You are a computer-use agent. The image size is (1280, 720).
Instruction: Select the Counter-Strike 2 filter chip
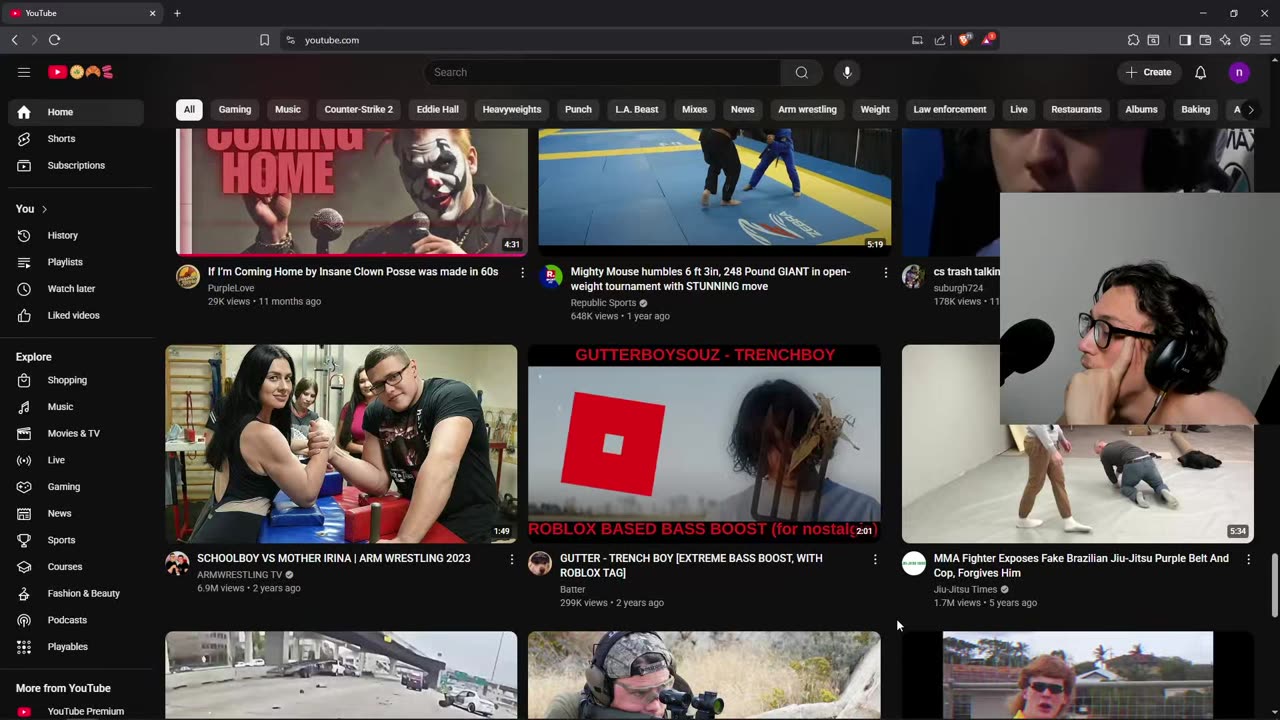pos(359,110)
